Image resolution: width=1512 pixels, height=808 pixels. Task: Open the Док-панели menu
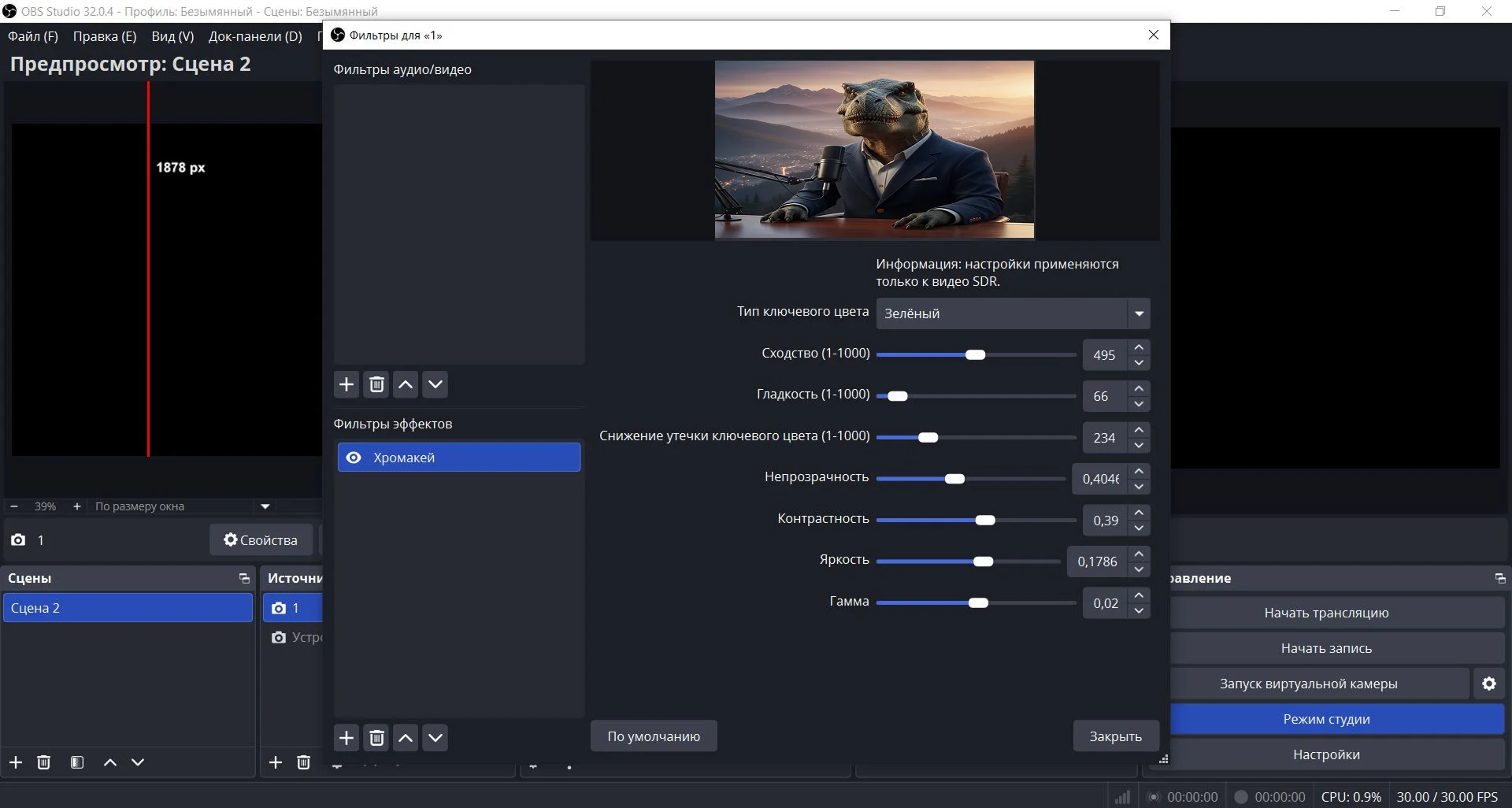tap(255, 36)
